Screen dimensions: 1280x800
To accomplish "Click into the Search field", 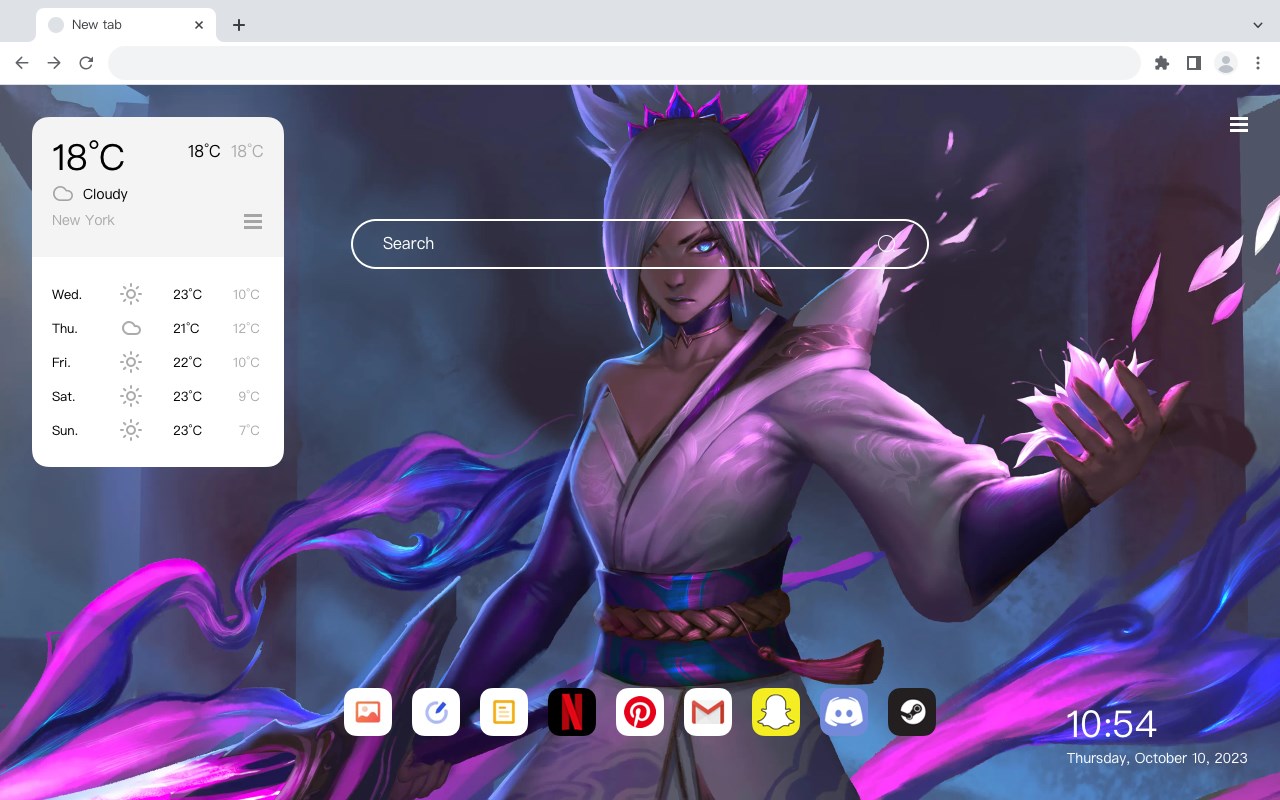I will 640,244.
